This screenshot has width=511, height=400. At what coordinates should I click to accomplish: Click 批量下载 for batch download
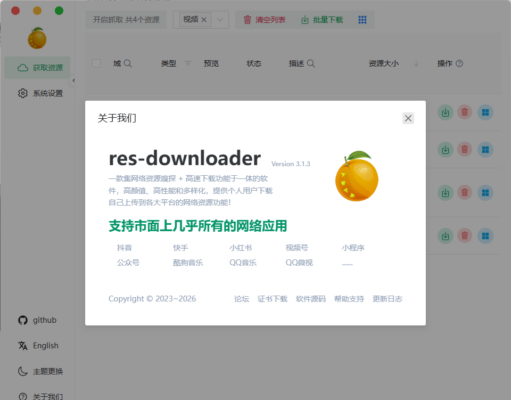tap(322, 20)
